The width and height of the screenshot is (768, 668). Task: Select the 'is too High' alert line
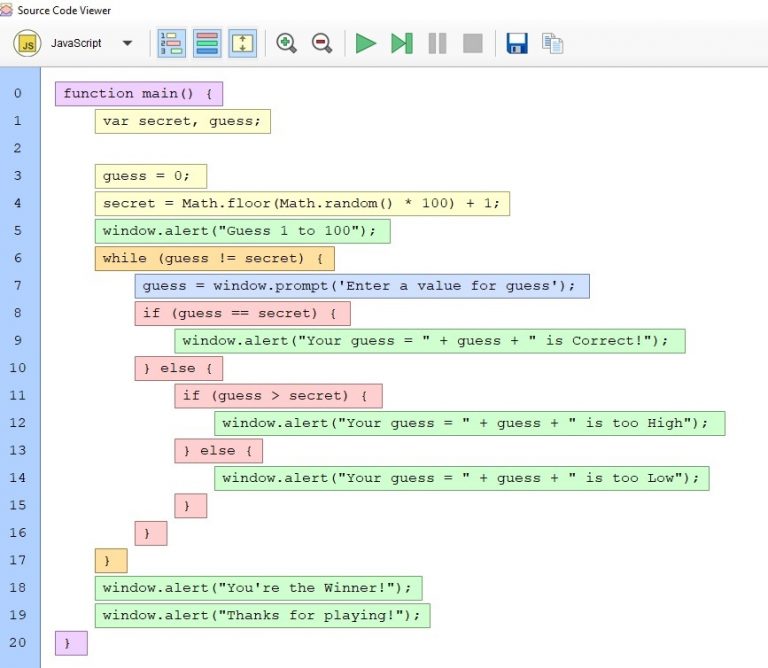tap(470, 423)
